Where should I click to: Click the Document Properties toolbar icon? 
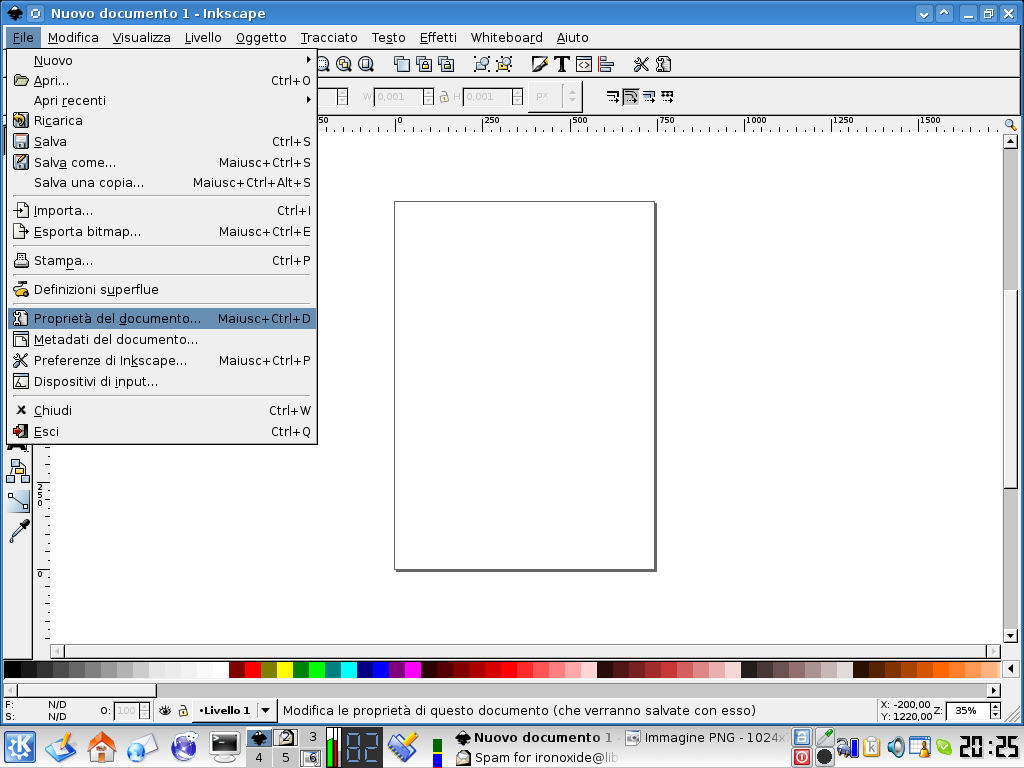click(662, 64)
